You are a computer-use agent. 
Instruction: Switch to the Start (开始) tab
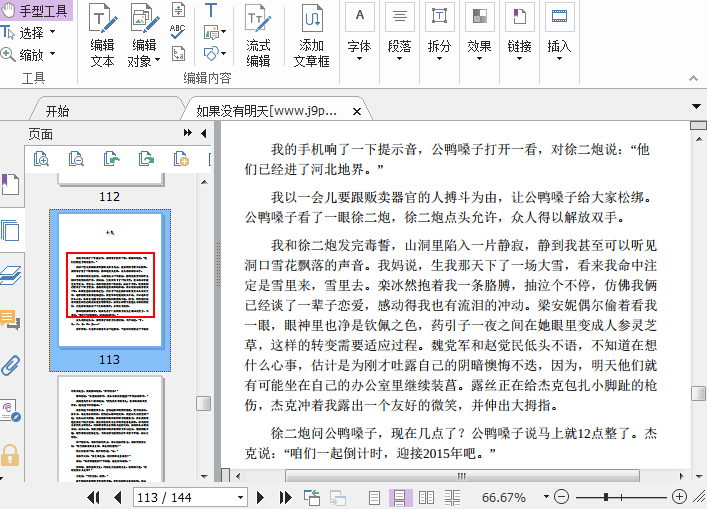coord(57,111)
